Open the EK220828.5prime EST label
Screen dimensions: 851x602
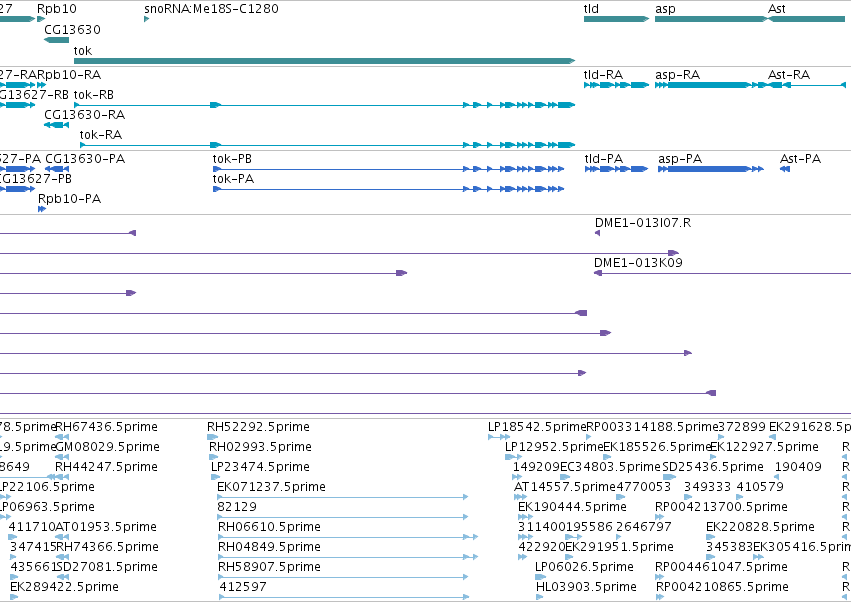pos(760,527)
